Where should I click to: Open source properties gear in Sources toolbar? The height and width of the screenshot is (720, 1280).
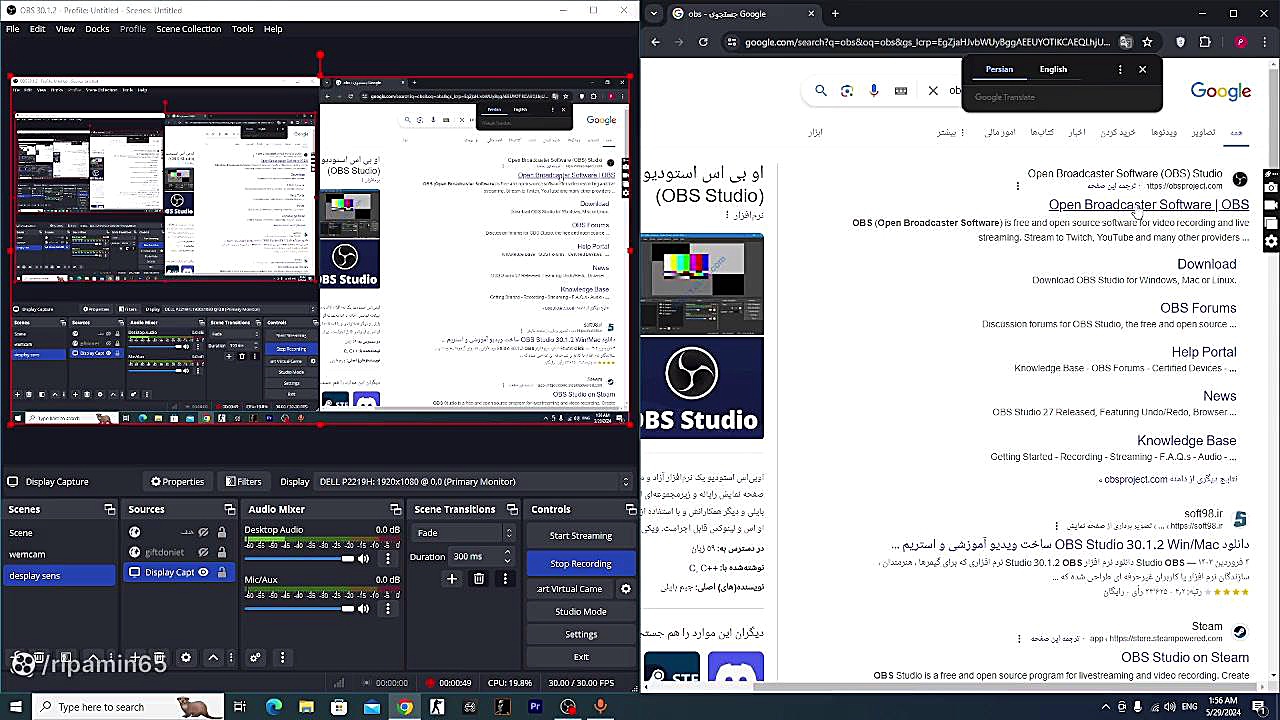coord(186,657)
